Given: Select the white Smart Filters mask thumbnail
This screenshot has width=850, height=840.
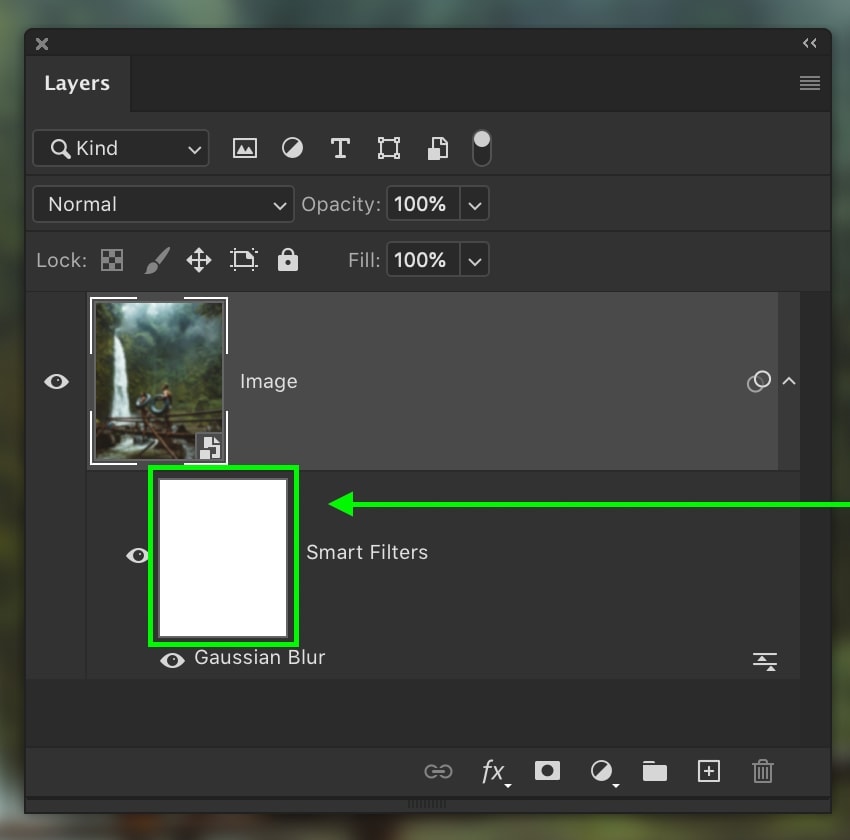Looking at the screenshot, I should tap(223, 558).
